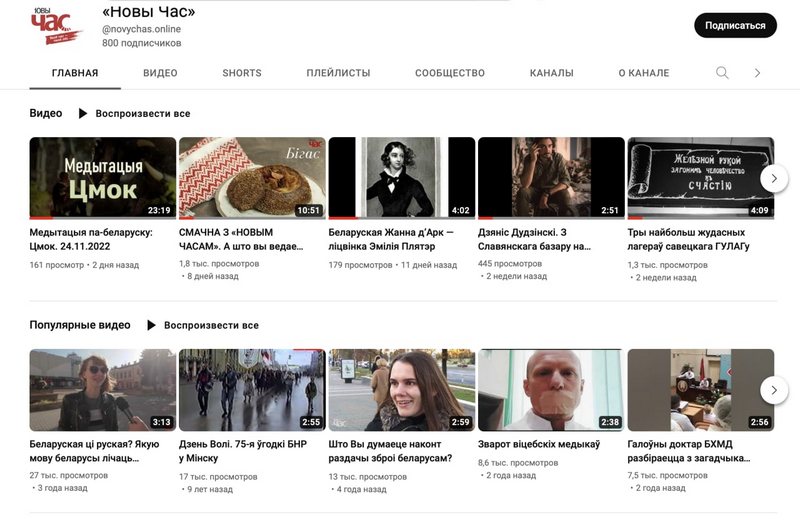Open Медытацыя Цмок video thumbnail
800x521 pixels.
pos(102,178)
